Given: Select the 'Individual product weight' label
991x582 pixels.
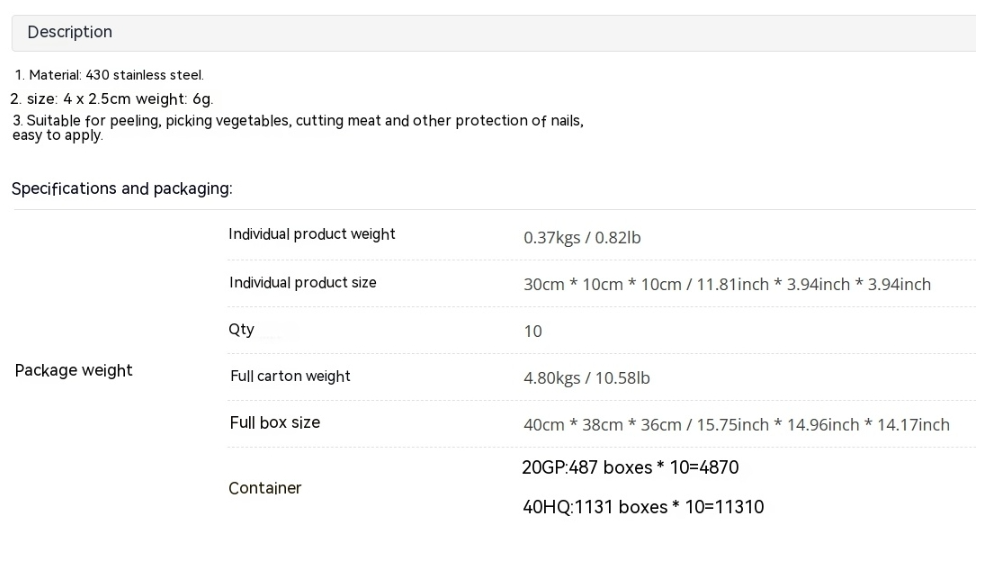Looking at the screenshot, I should tap(312, 234).
